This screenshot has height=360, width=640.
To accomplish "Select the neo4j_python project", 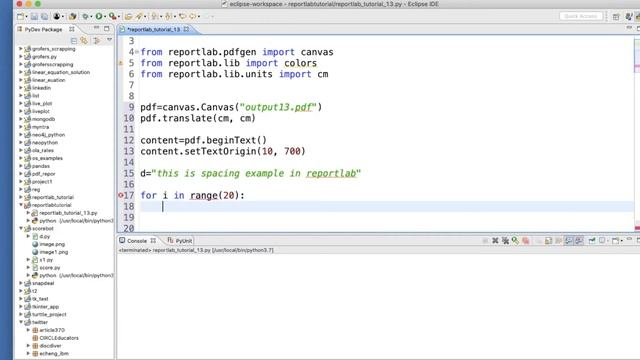I will [48, 135].
